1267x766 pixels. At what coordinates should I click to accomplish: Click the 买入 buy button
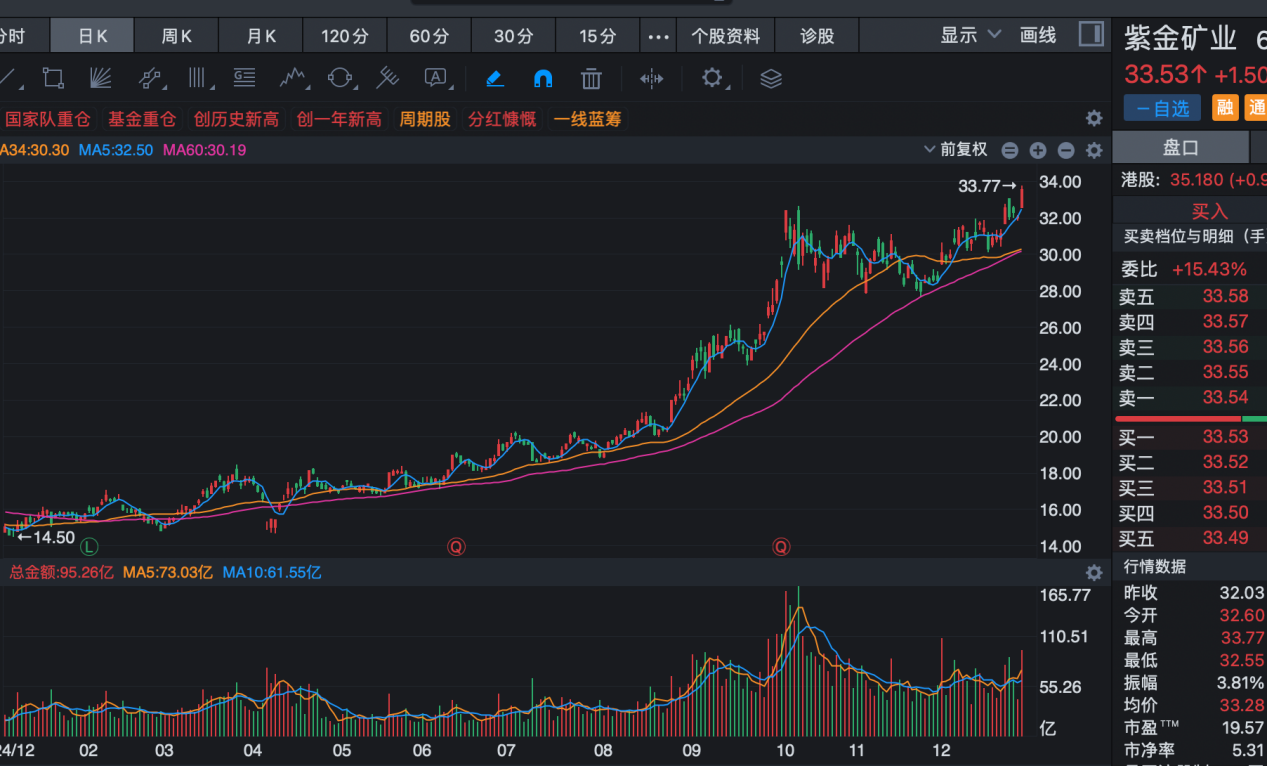(1209, 211)
